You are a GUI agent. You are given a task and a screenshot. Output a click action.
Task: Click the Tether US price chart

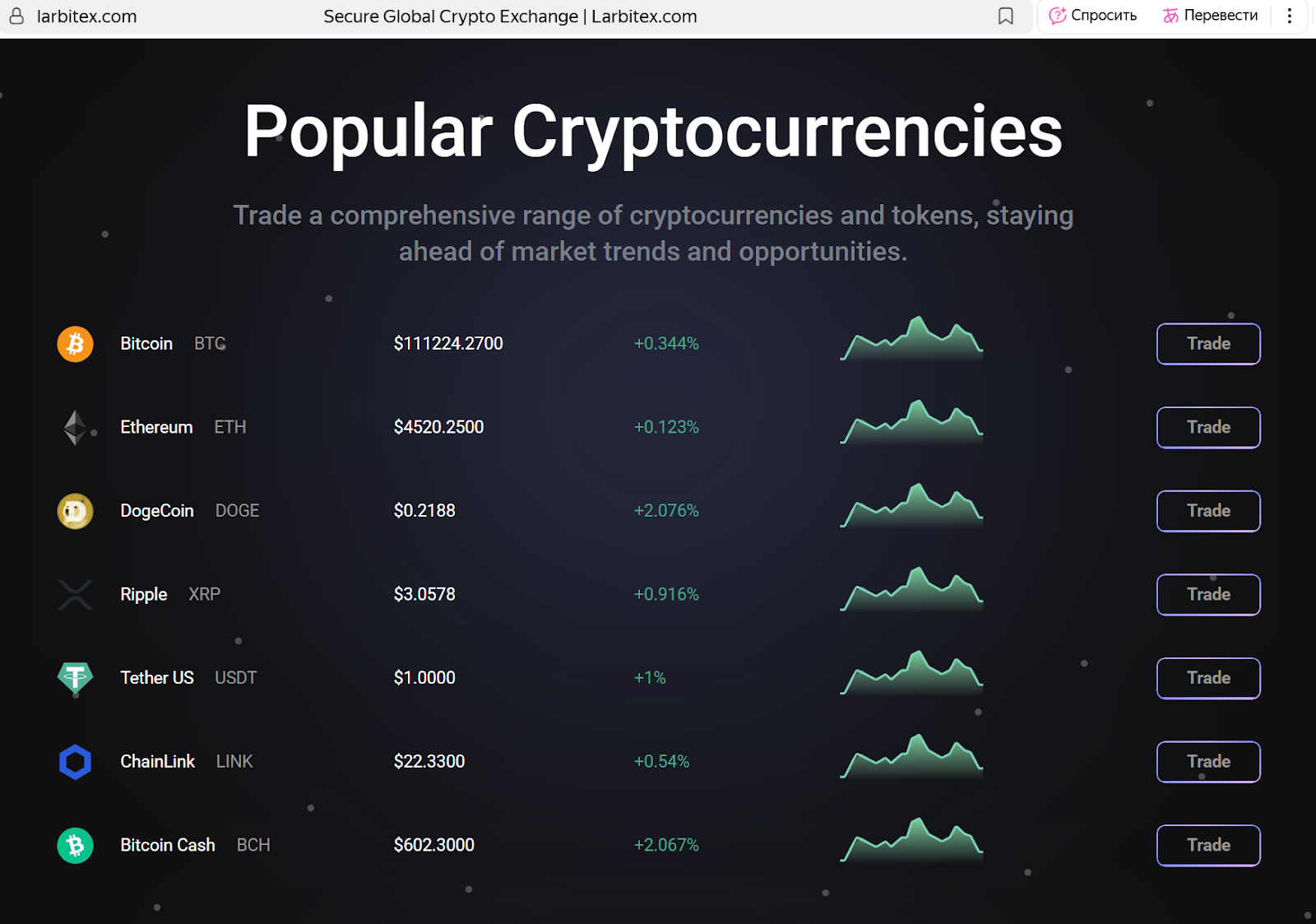(x=911, y=674)
